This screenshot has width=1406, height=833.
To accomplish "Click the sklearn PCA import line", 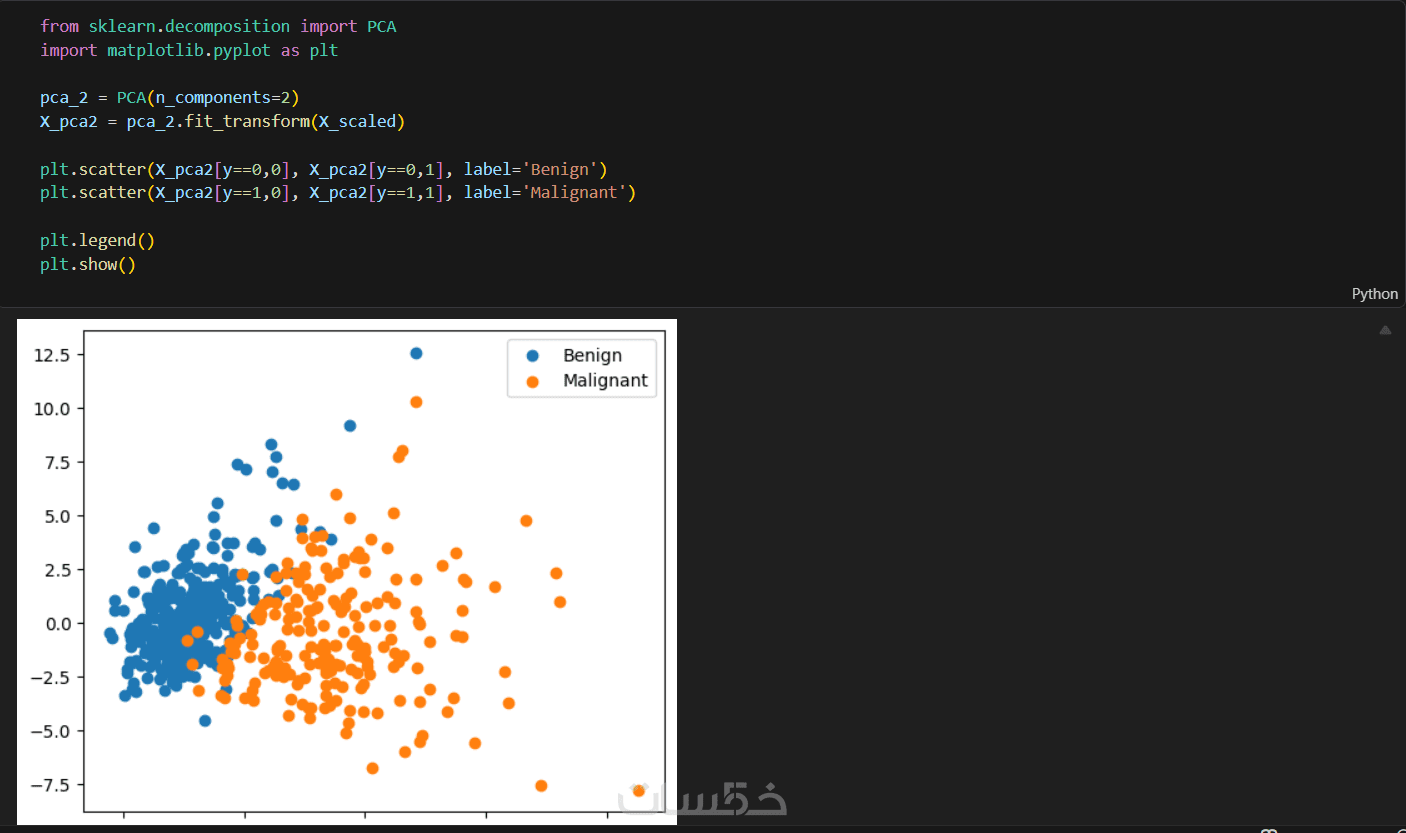I will click(x=218, y=27).
